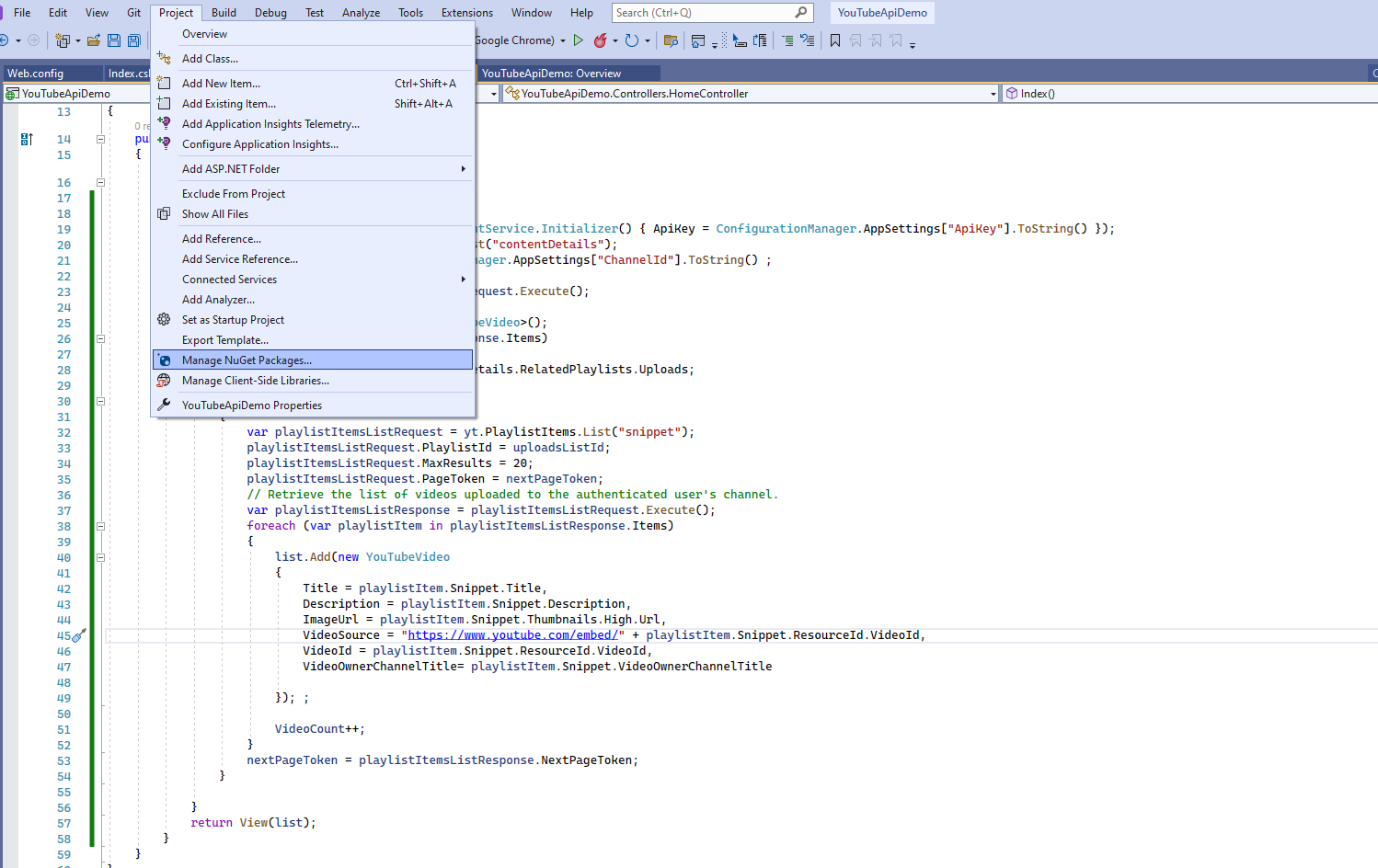The width and height of the screenshot is (1378, 868).
Task: Click the Add Existing Item icon in menu
Action: coord(164,103)
